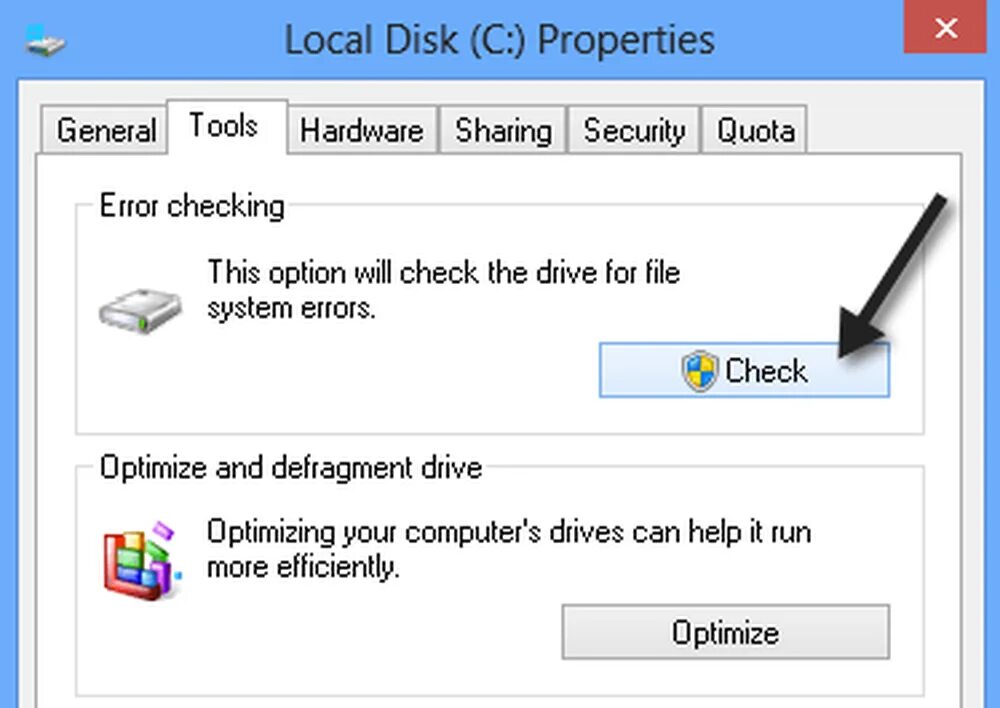This screenshot has width=1000, height=708.
Task: Switch to the General tab
Action: 105,130
